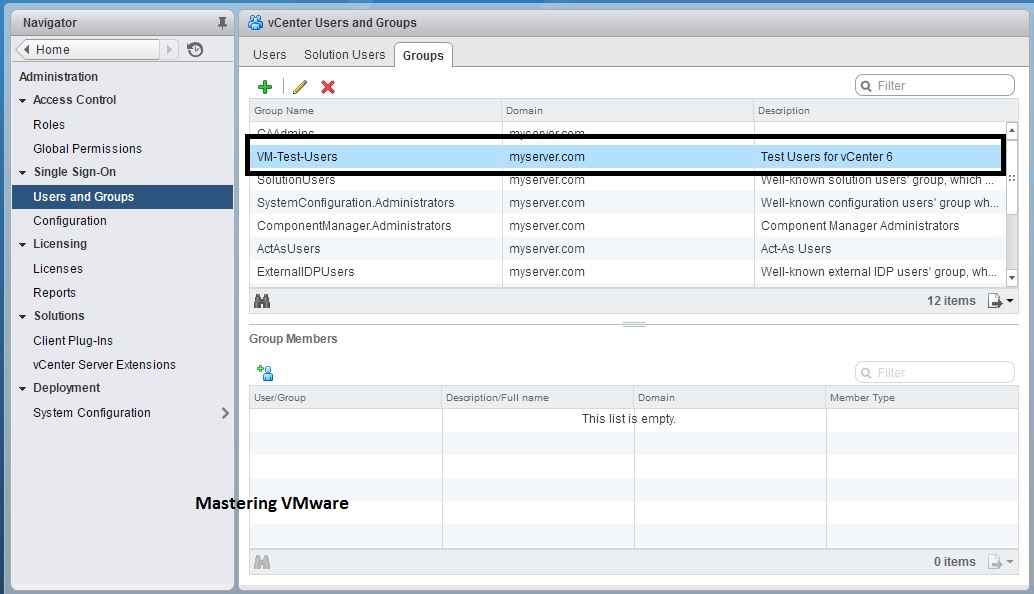Sort members by Domain column header

pyautogui.click(x=729, y=398)
